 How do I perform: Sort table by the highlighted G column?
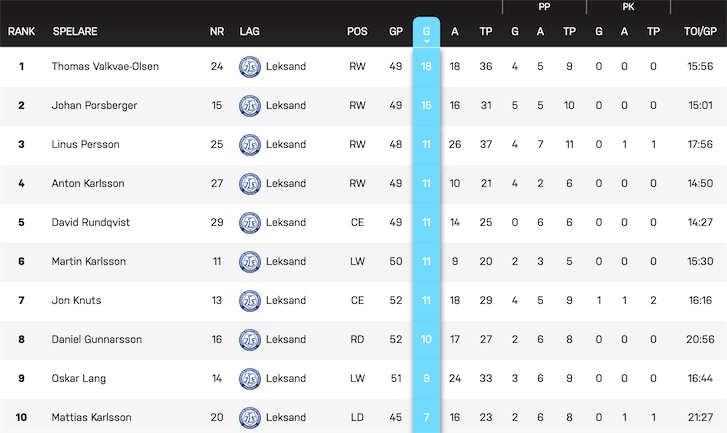[x=426, y=32]
